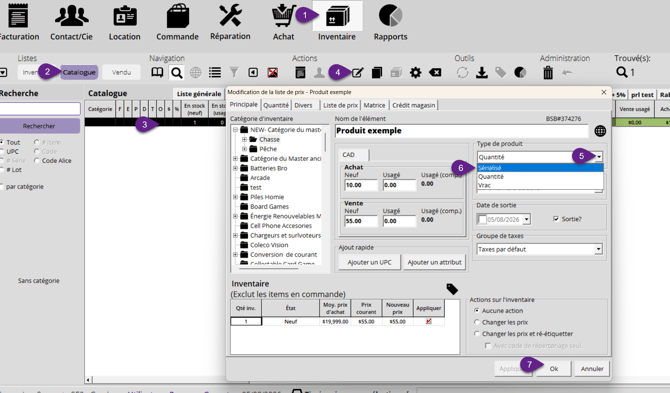Switch to the Liste de prix tab

click(340, 105)
